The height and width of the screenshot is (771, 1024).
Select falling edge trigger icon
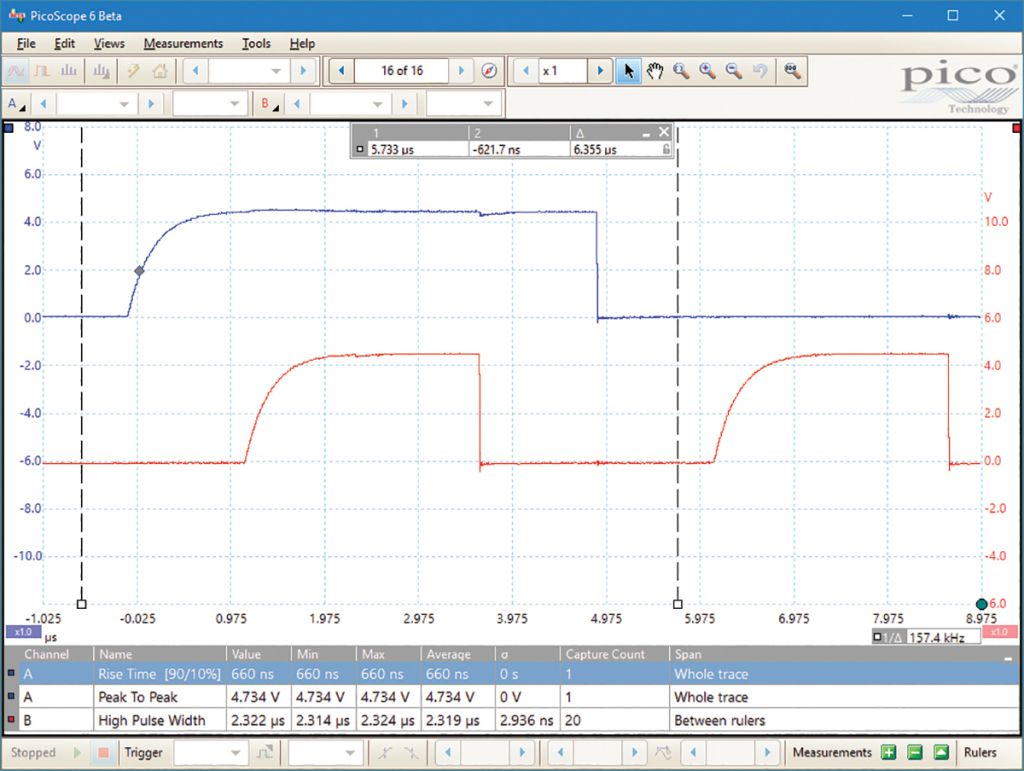411,753
